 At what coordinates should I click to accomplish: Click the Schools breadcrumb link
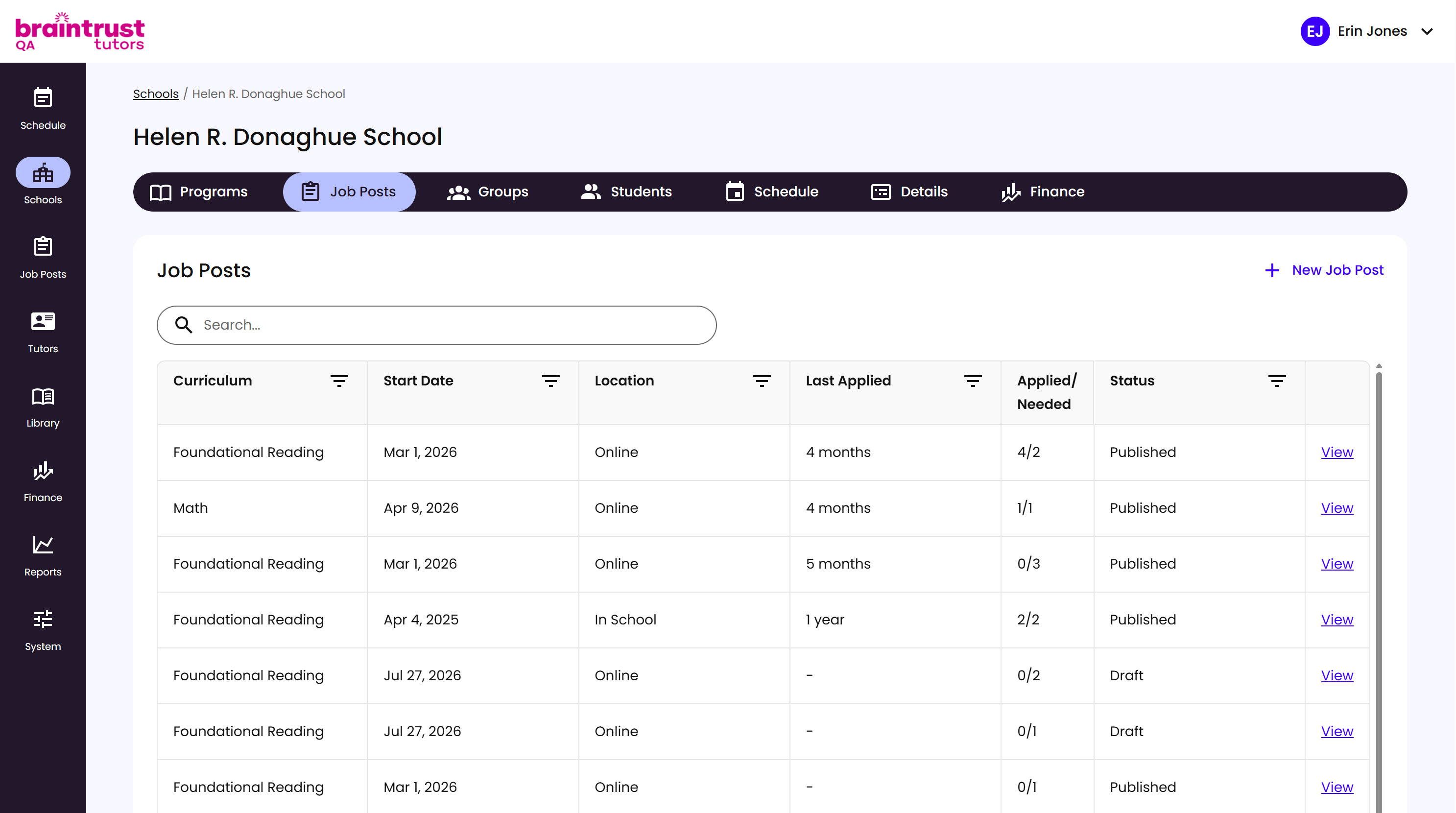(155, 94)
